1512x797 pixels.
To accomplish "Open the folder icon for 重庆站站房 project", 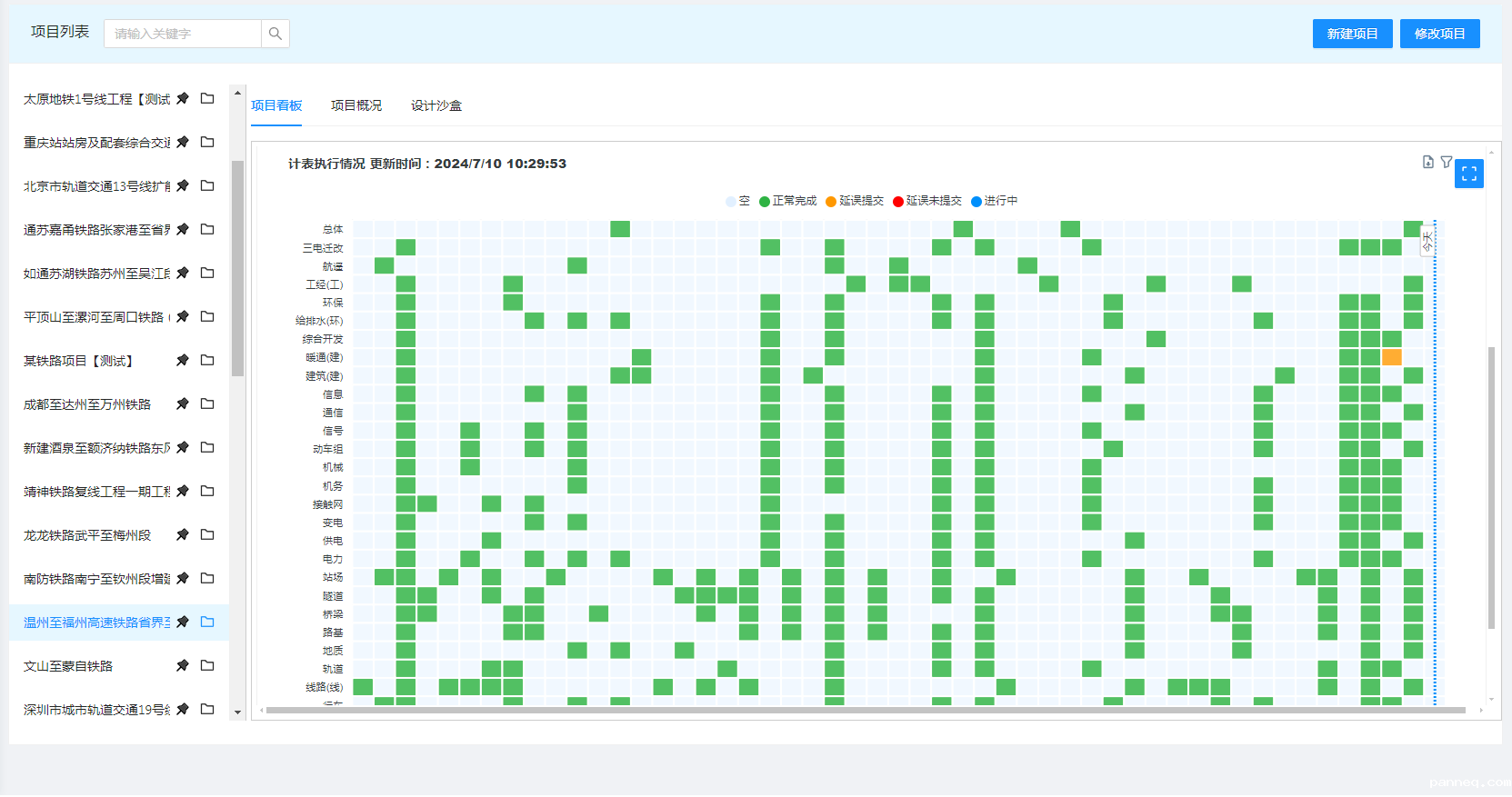I will tap(207, 142).
